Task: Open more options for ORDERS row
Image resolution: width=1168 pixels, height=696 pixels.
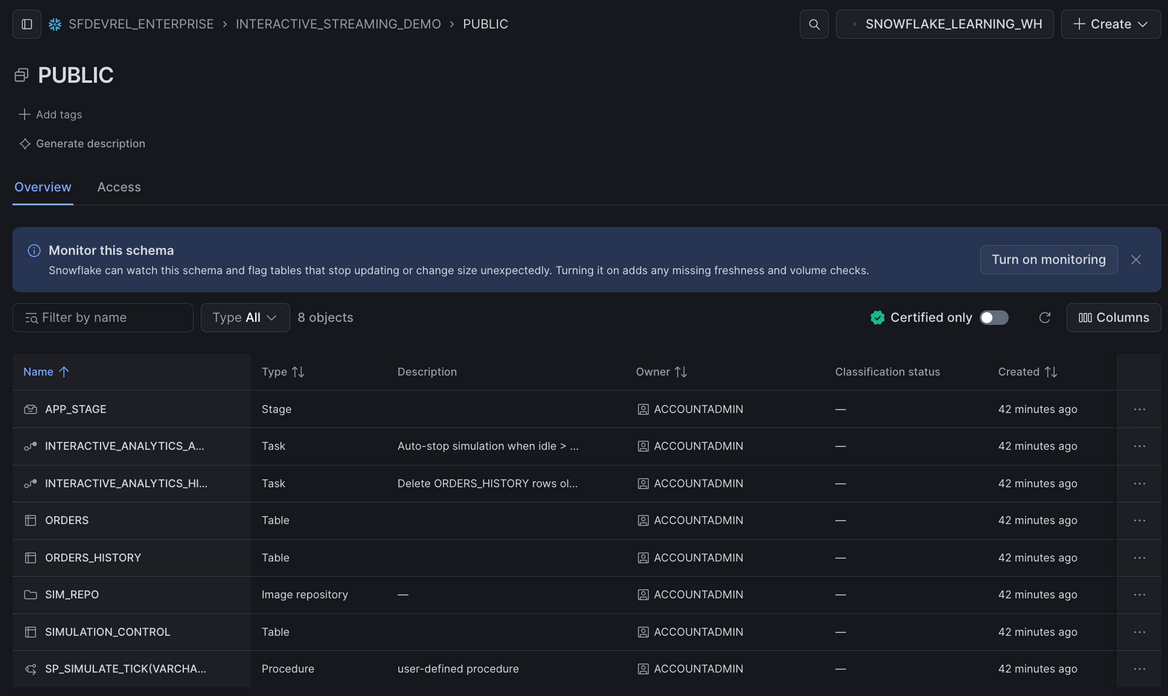Action: [x=1139, y=520]
